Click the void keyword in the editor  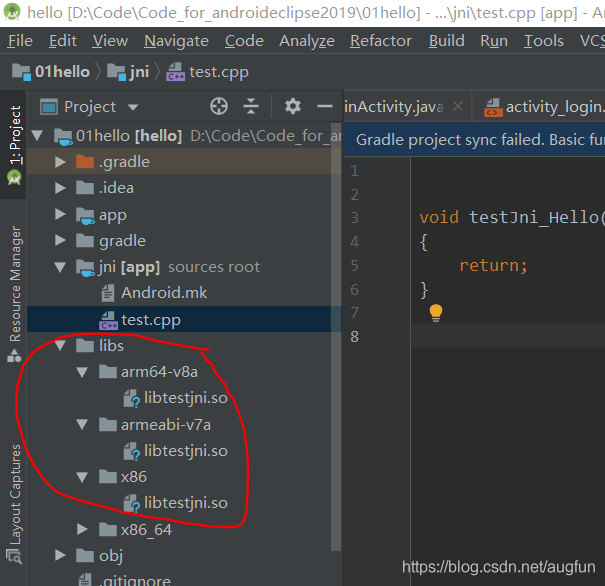[439, 218]
